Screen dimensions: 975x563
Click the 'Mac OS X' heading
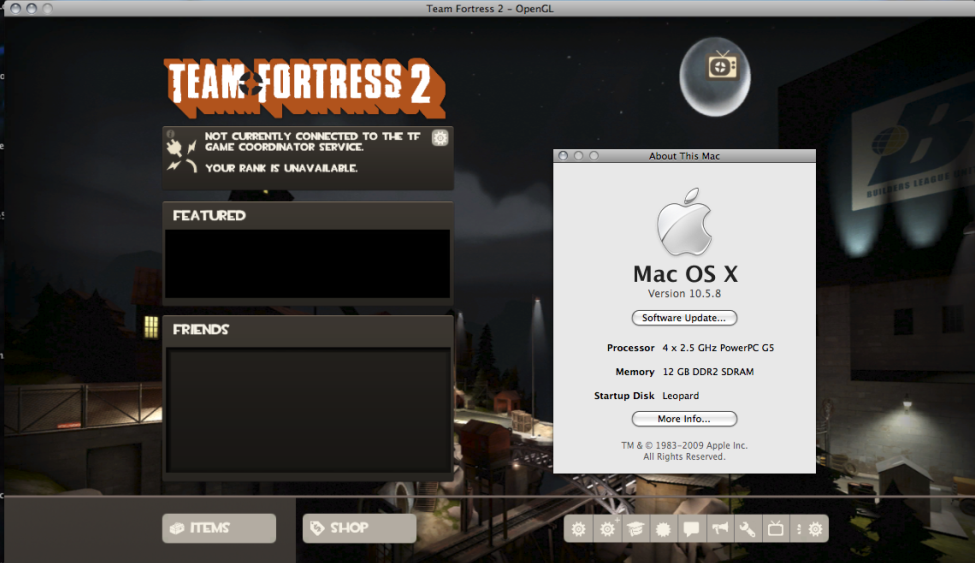point(685,274)
